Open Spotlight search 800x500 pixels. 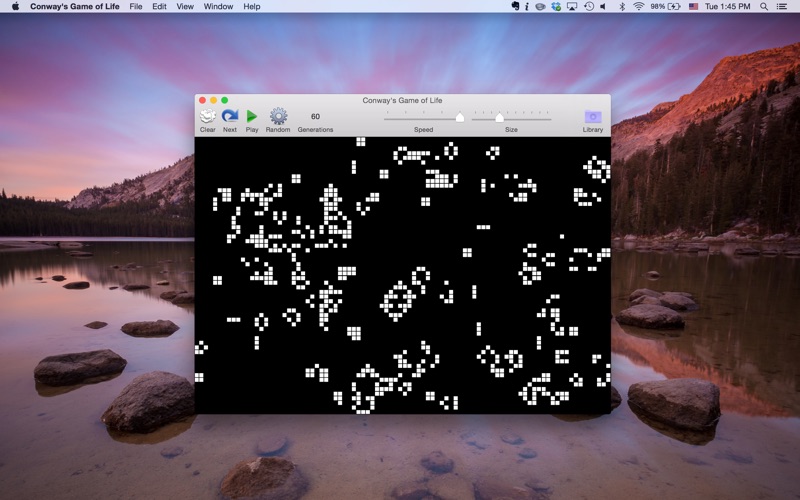[x=764, y=6]
